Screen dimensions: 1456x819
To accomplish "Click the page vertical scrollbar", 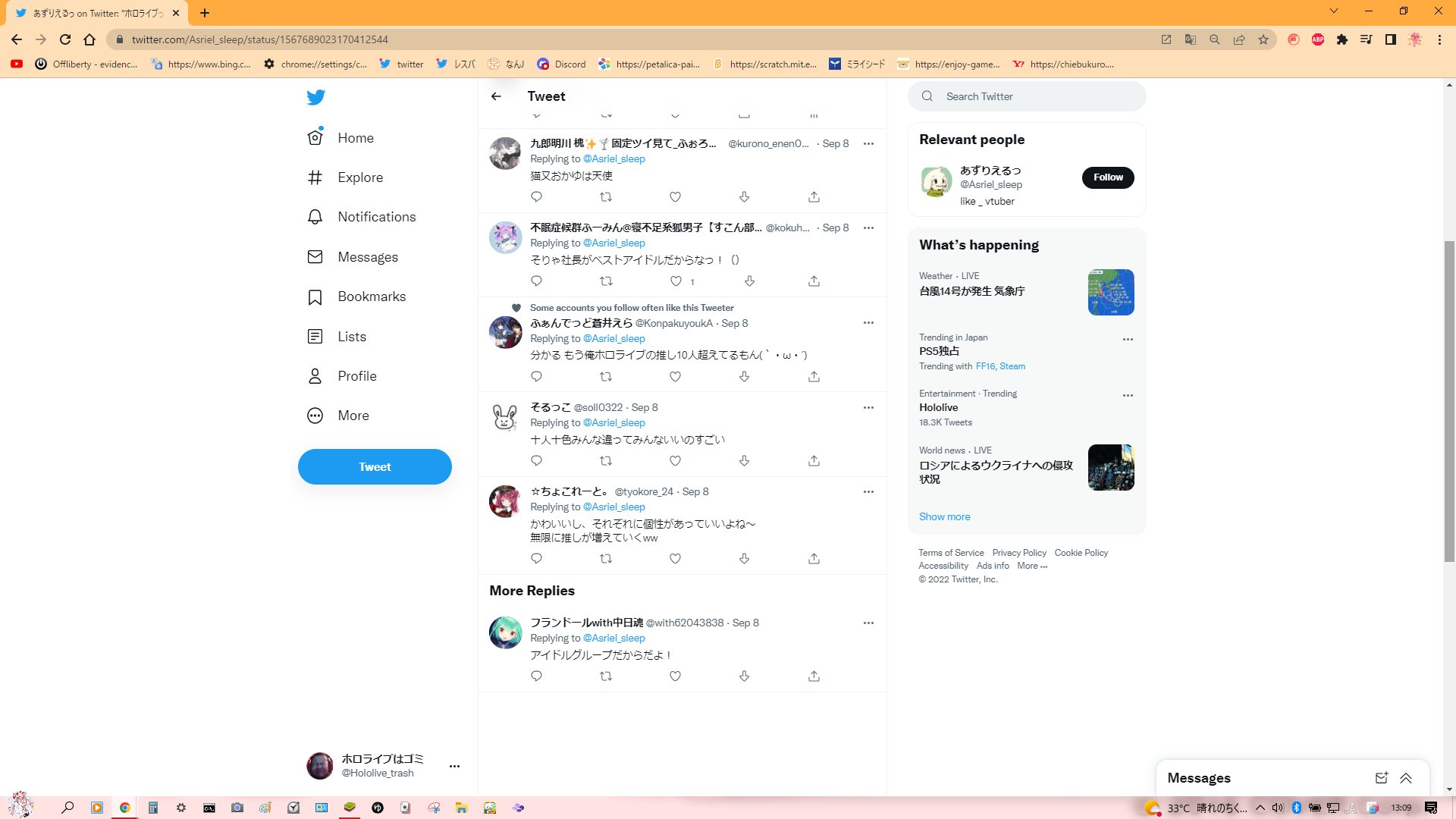I will pyautogui.click(x=1449, y=401).
